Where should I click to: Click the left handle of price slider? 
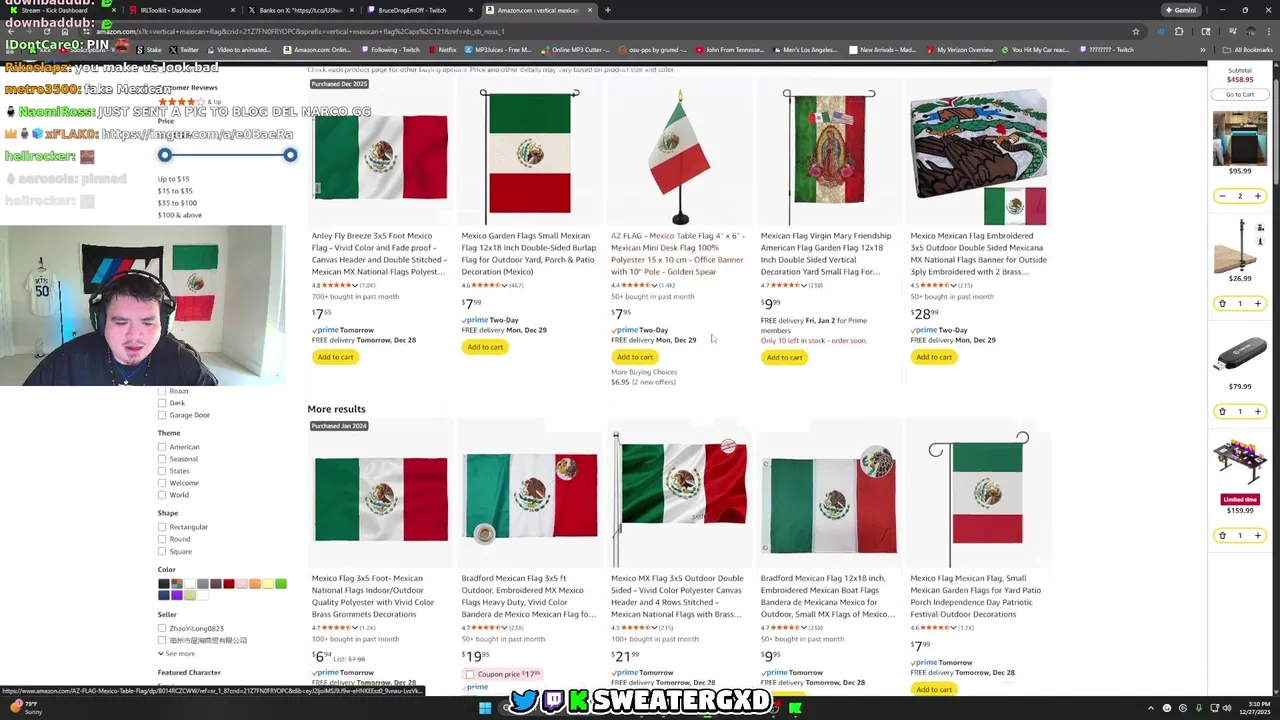165,155
